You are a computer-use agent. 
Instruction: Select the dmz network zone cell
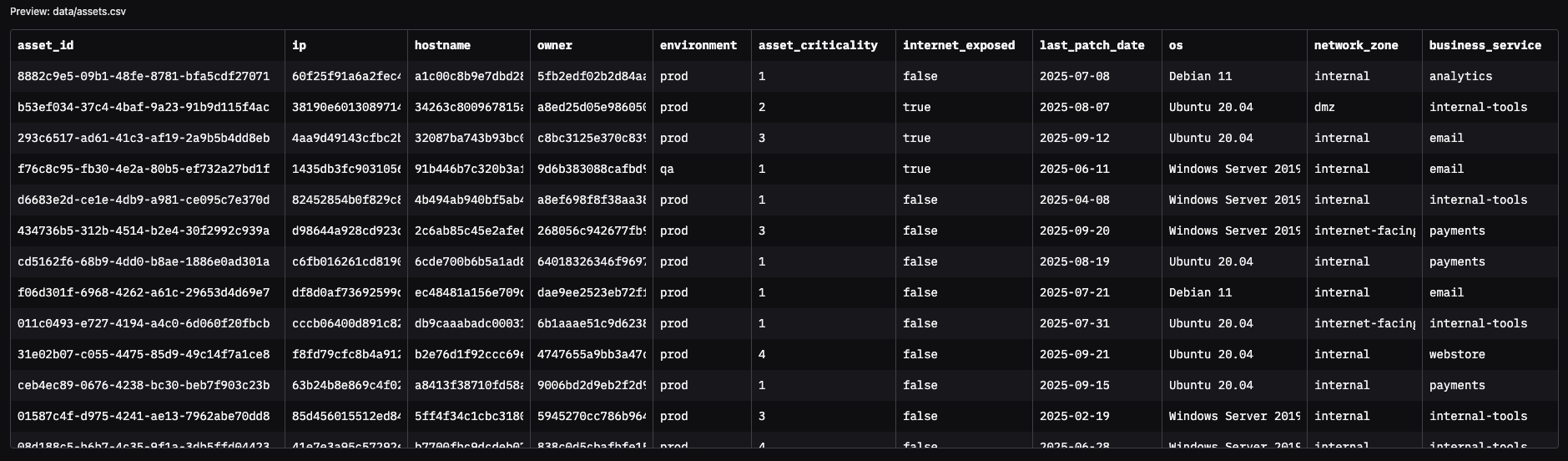point(1324,108)
